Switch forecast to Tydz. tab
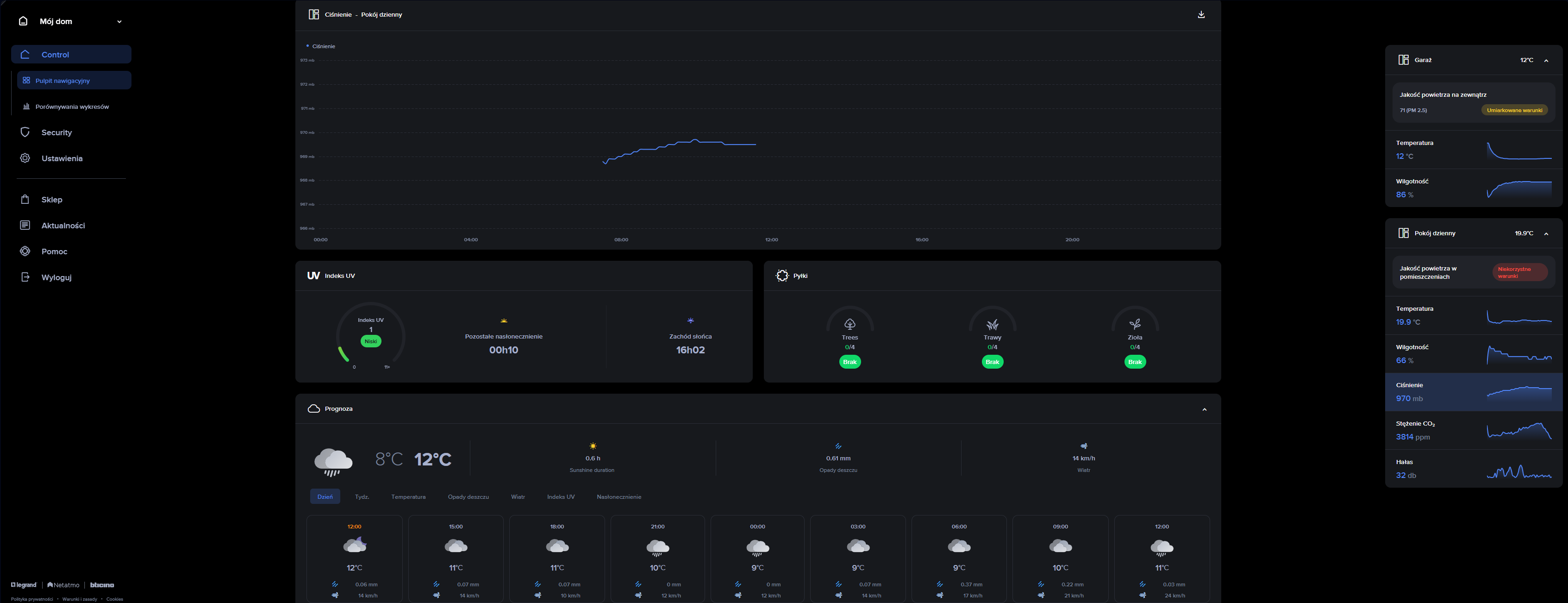1568x603 pixels. pos(362,497)
